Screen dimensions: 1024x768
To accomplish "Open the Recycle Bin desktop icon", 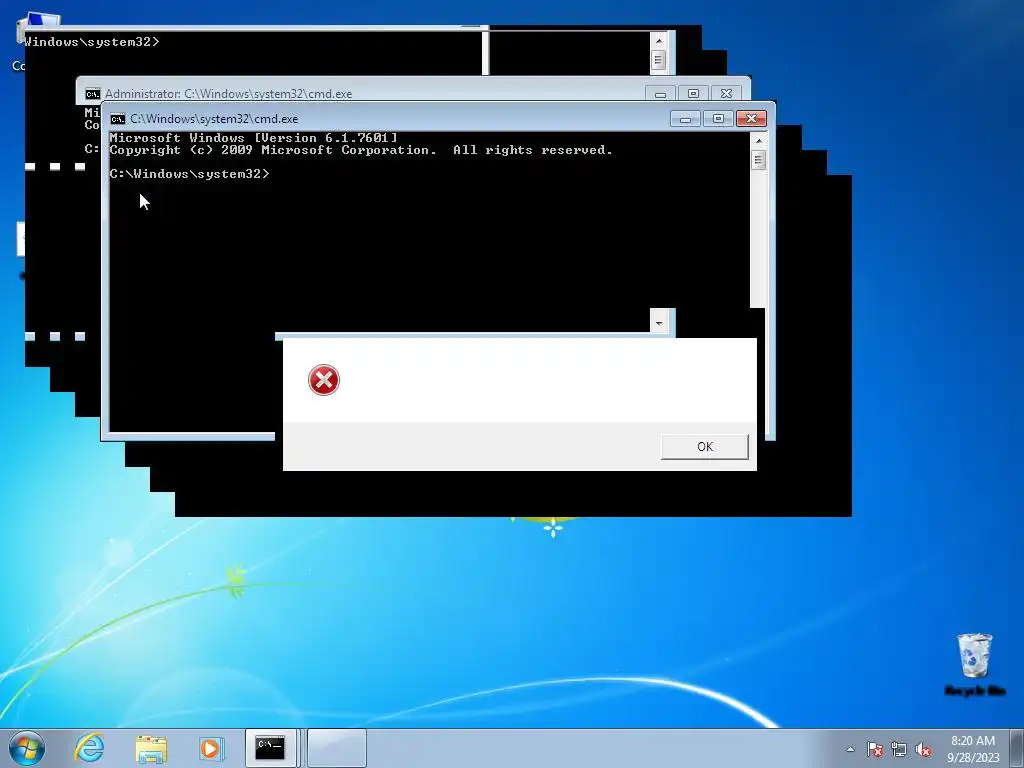I will pos(975,665).
